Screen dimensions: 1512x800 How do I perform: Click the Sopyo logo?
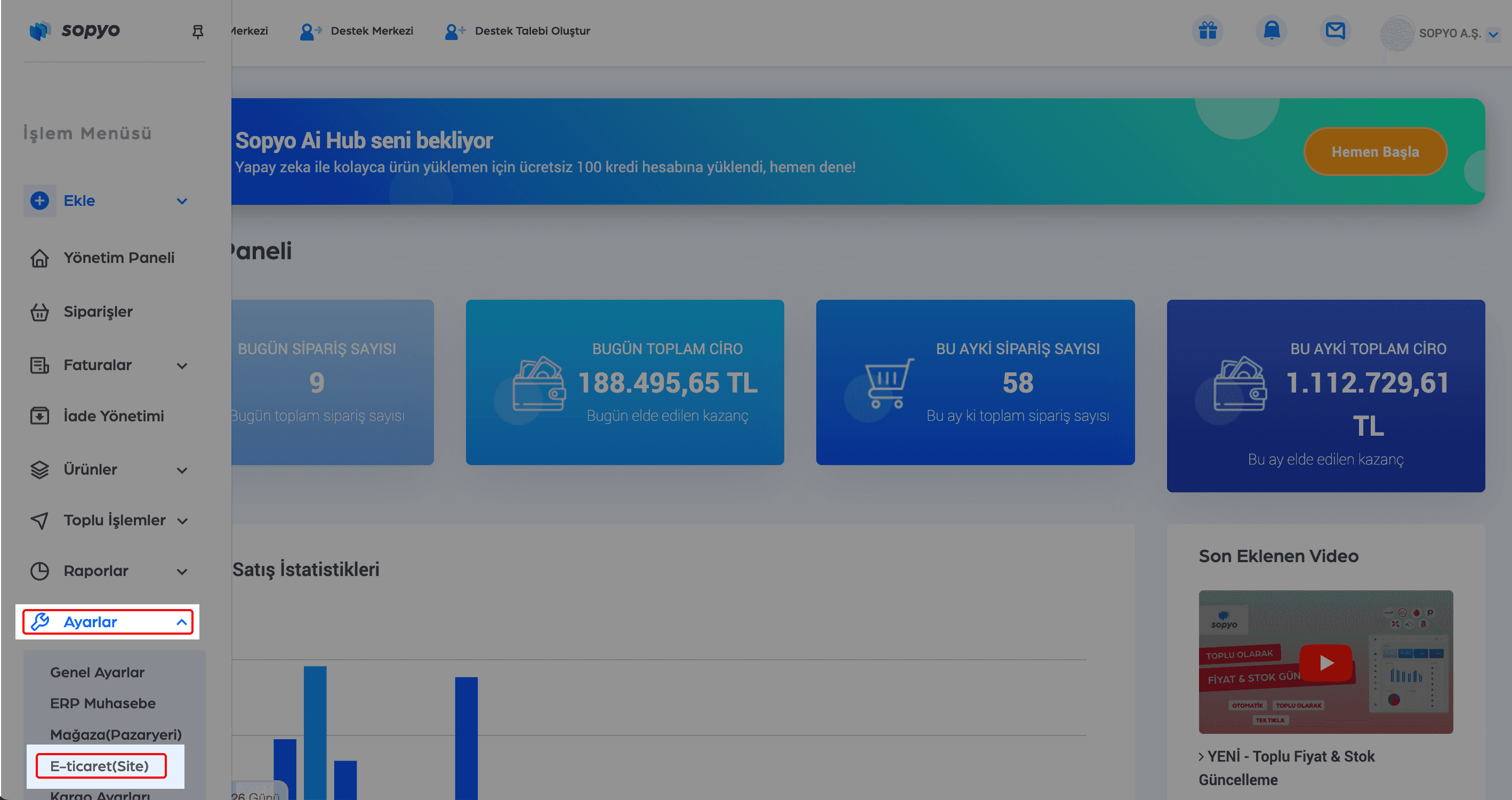click(x=75, y=30)
